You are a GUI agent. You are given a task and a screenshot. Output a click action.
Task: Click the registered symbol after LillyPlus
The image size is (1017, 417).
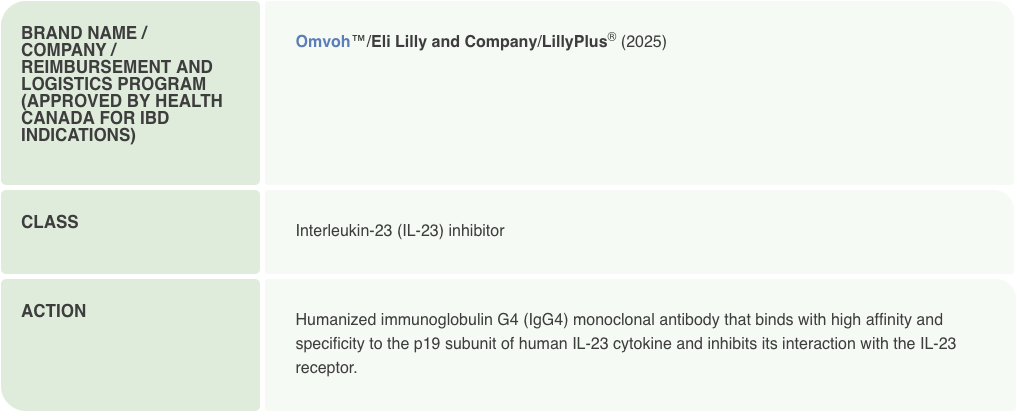[x=613, y=38]
